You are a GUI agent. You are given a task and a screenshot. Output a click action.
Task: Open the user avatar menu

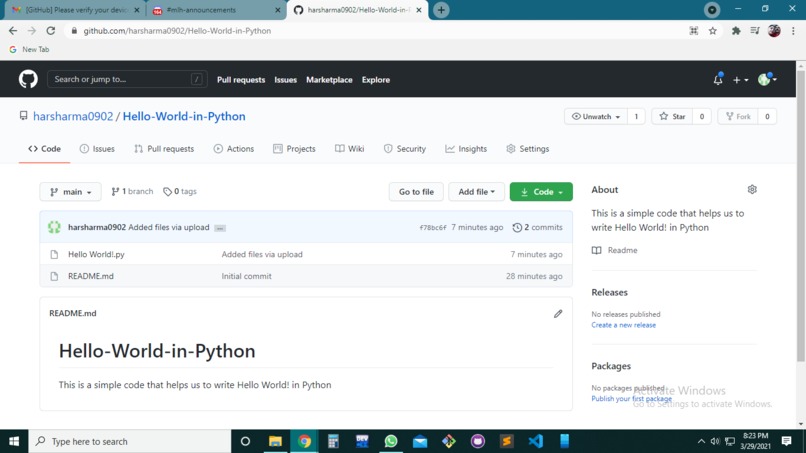[767, 79]
